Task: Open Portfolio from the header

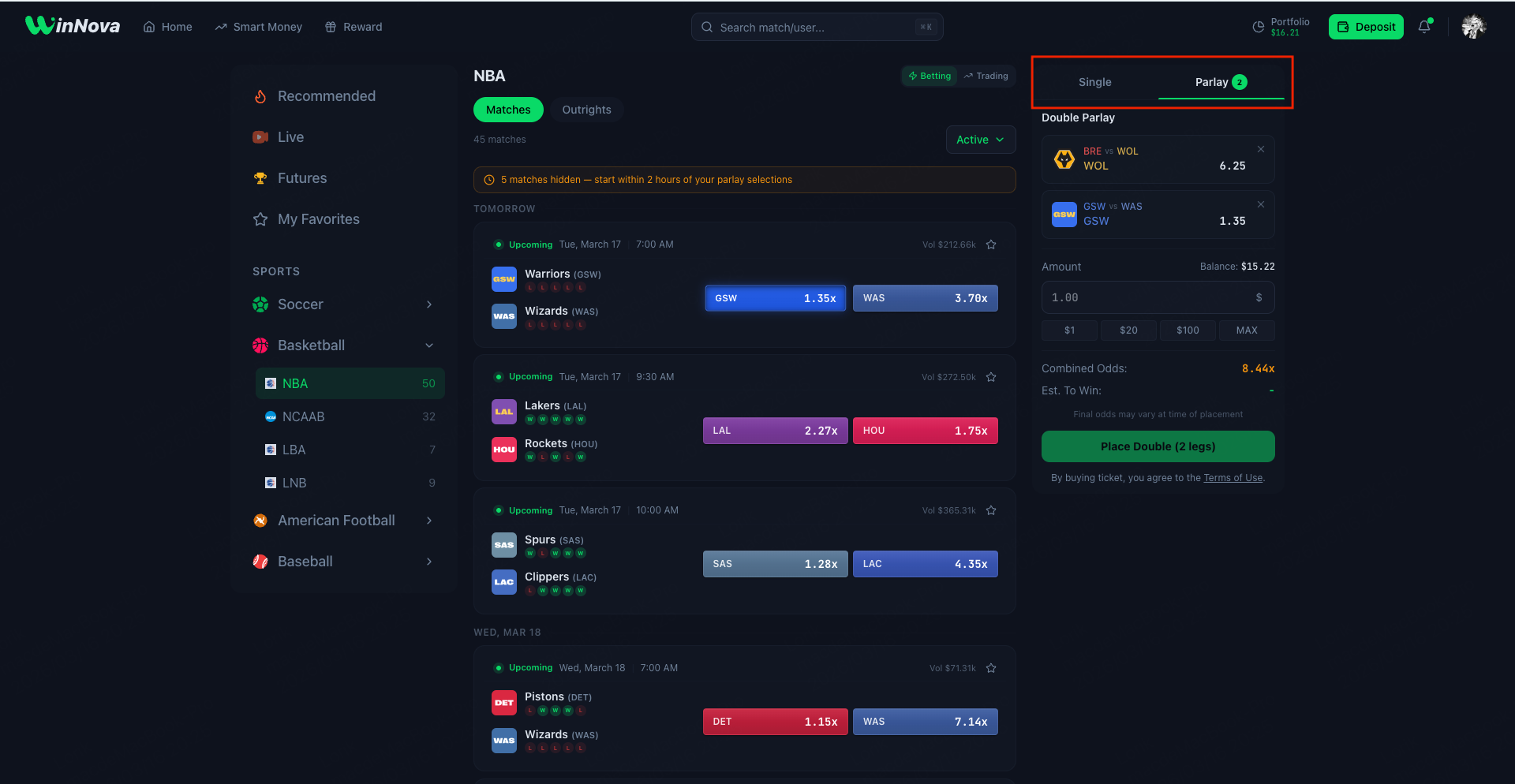Action: 1281,27
